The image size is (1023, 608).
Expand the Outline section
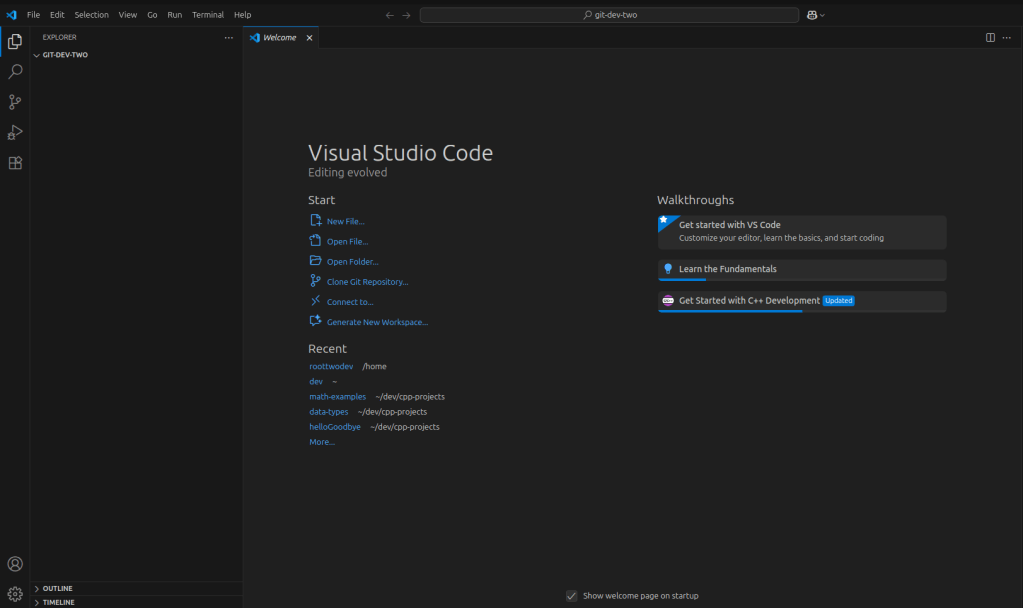57,588
